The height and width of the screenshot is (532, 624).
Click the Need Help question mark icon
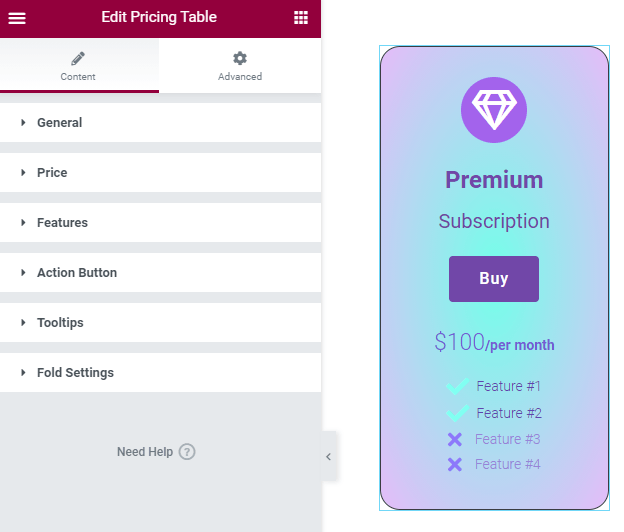click(187, 452)
